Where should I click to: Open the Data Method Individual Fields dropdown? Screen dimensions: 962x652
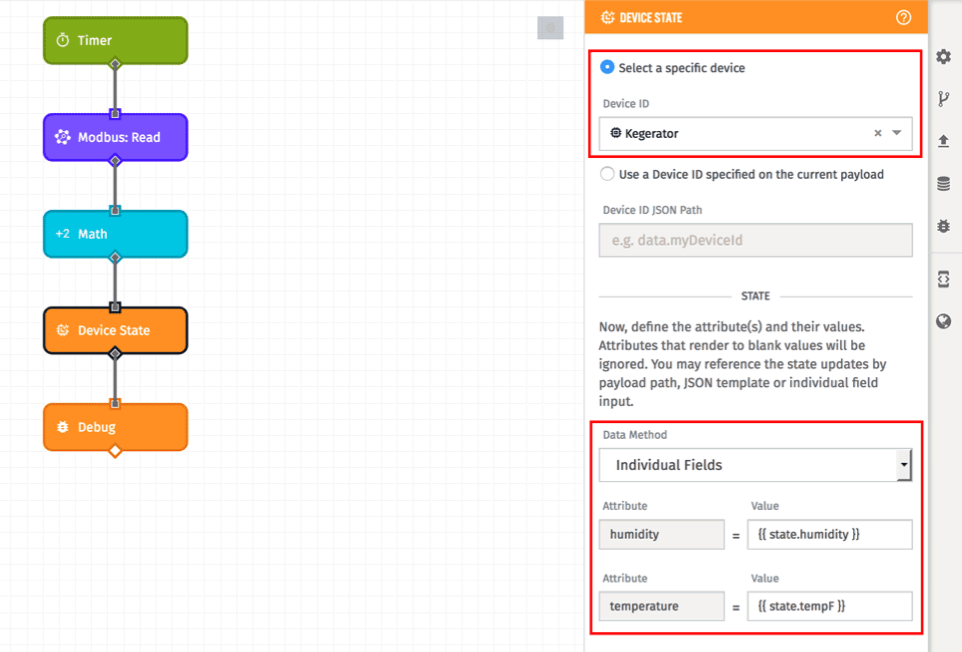755,465
